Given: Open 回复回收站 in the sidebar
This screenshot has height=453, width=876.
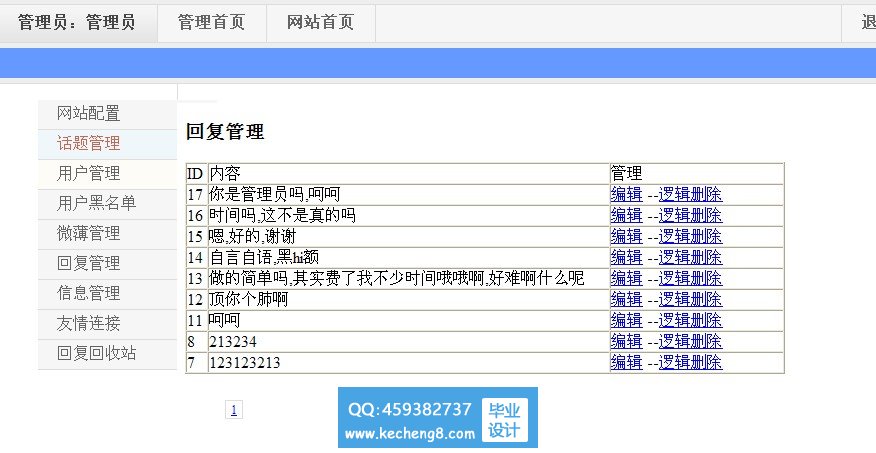Looking at the screenshot, I should (107, 354).
